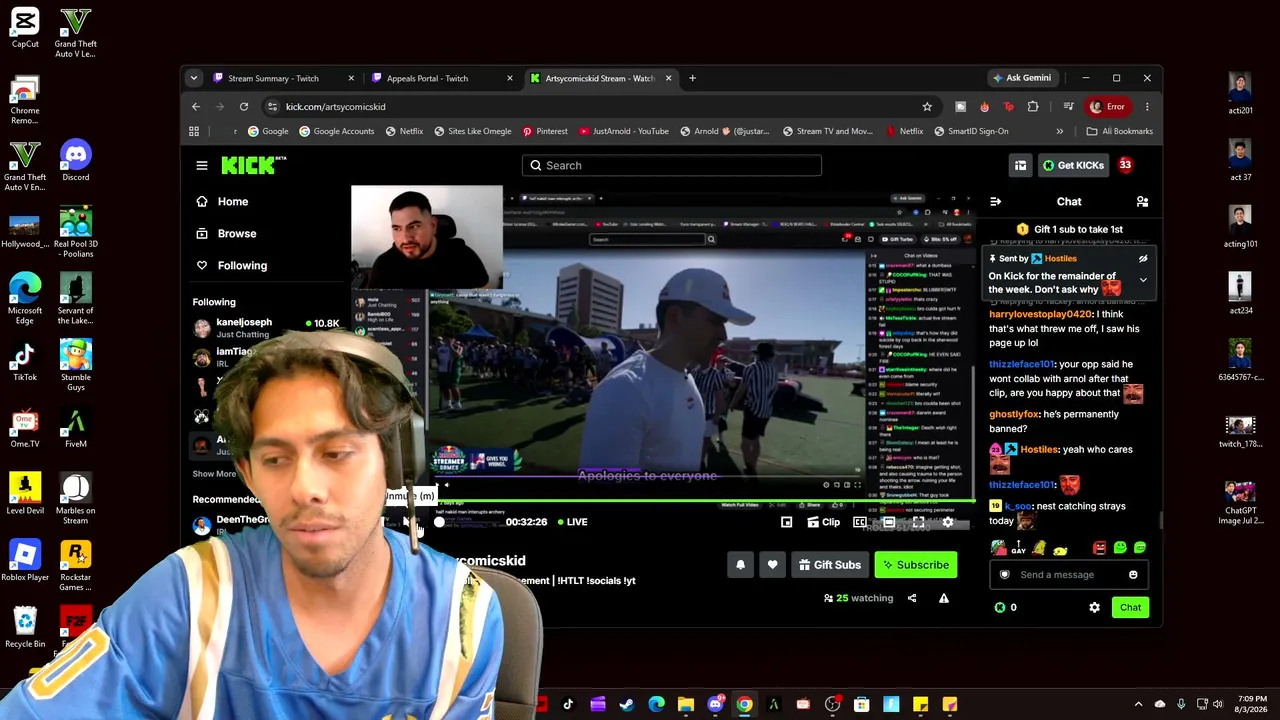The height and width of the screenshot is (720, 1280).
Task: Create a Clip of the stream
Action: coord(824,522)
